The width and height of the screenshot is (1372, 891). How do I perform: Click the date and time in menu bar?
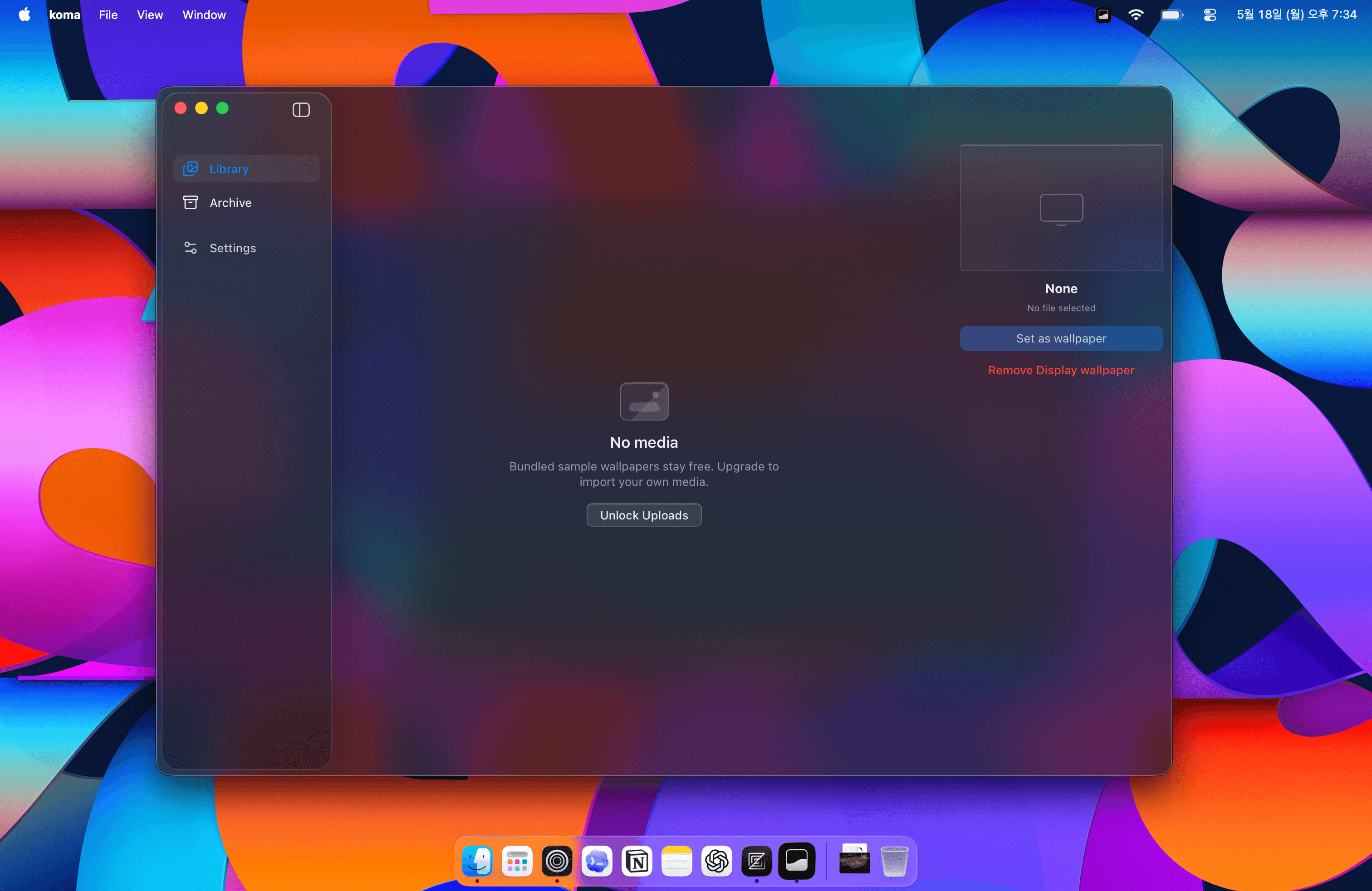tap(1297, 15)
